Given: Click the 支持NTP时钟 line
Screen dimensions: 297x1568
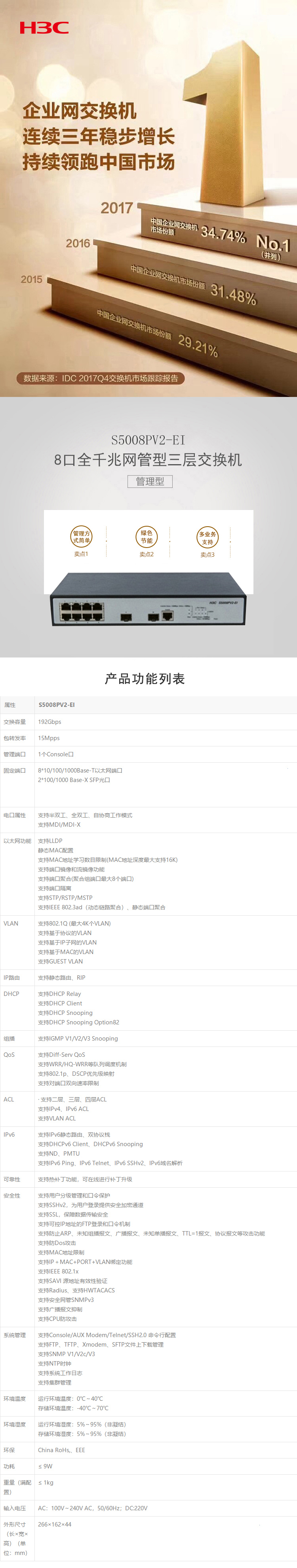Looking at the screenshot, I should pyautogui.click(x=54, y=1364).
